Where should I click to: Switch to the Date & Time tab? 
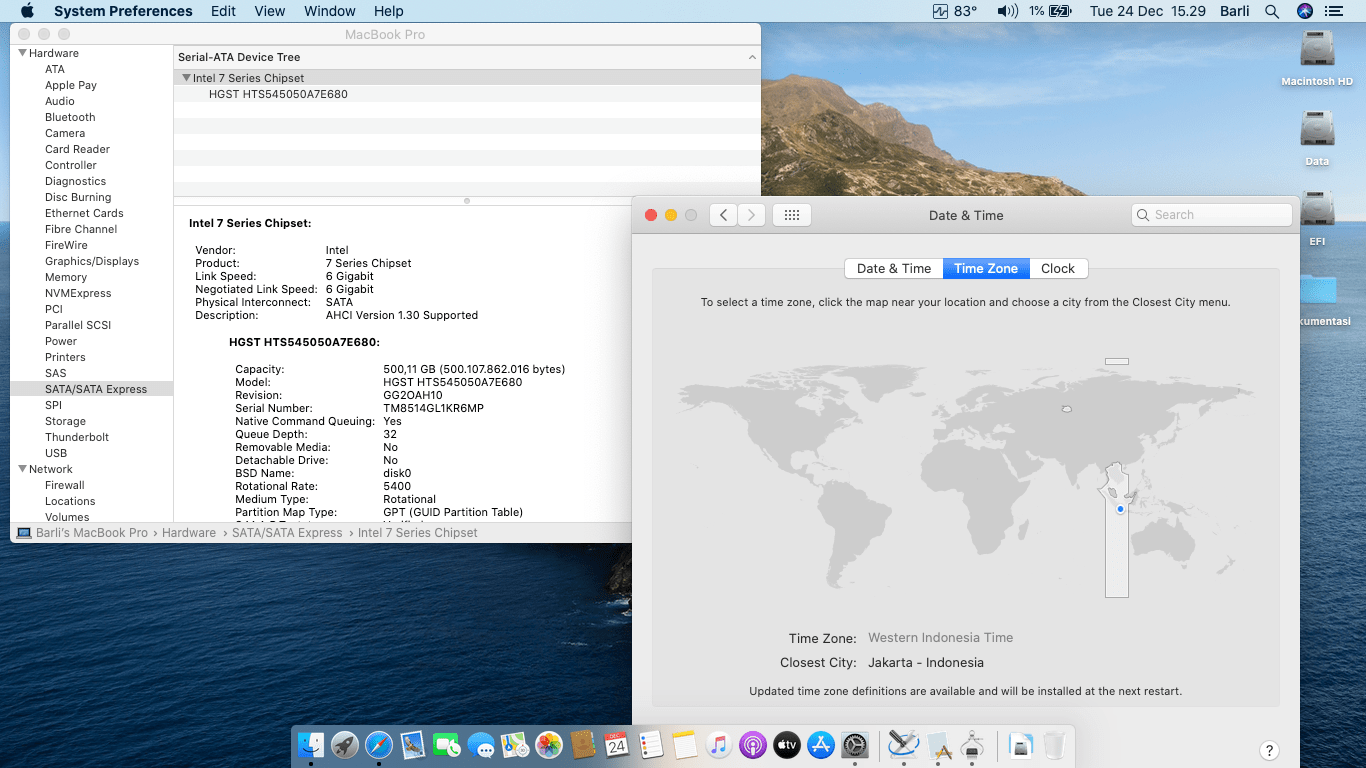coord(893,268)
